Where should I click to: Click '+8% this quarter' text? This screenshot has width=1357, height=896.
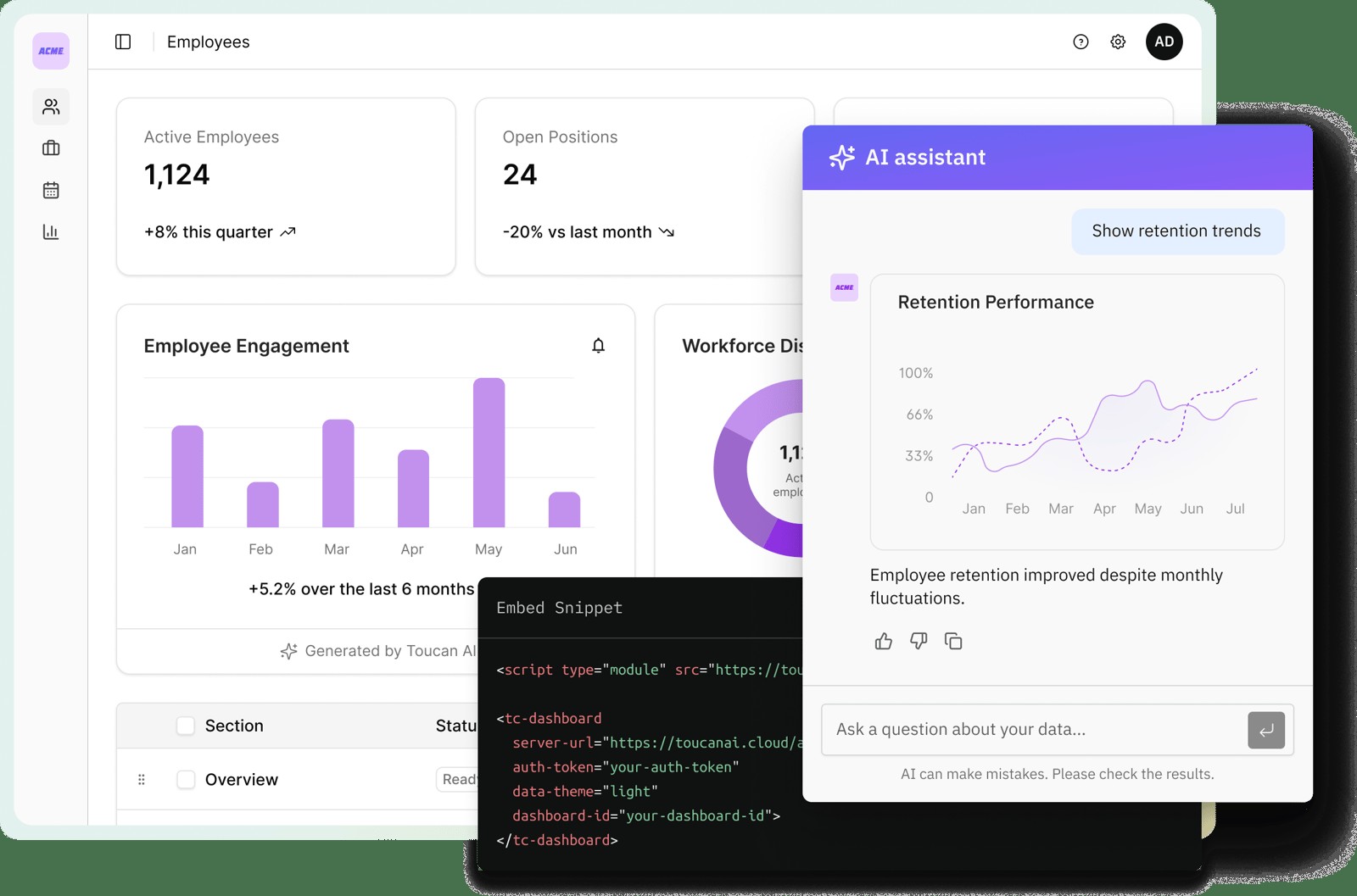tap(209, 232)
